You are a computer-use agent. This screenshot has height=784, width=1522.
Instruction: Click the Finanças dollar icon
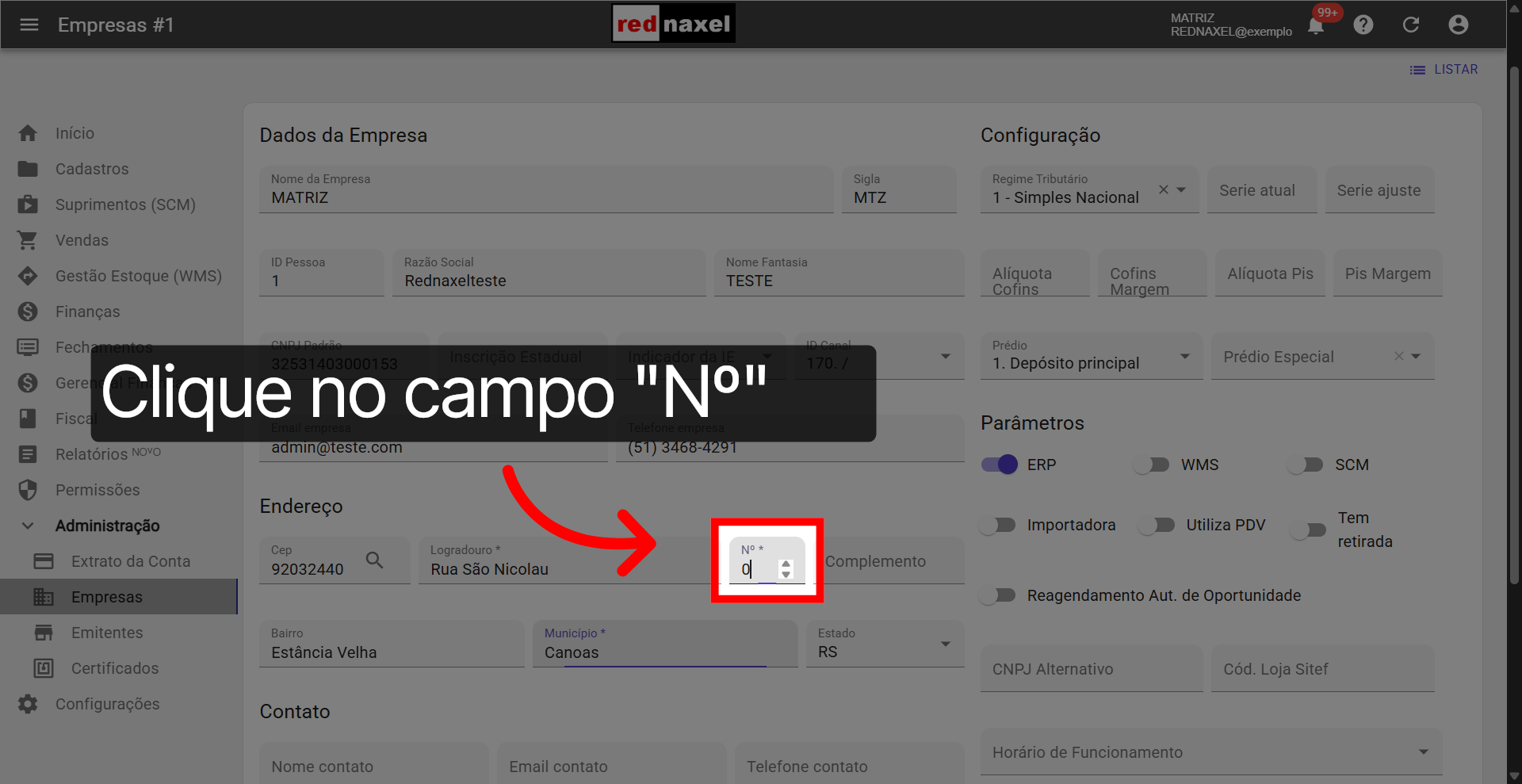pos(29,311)
